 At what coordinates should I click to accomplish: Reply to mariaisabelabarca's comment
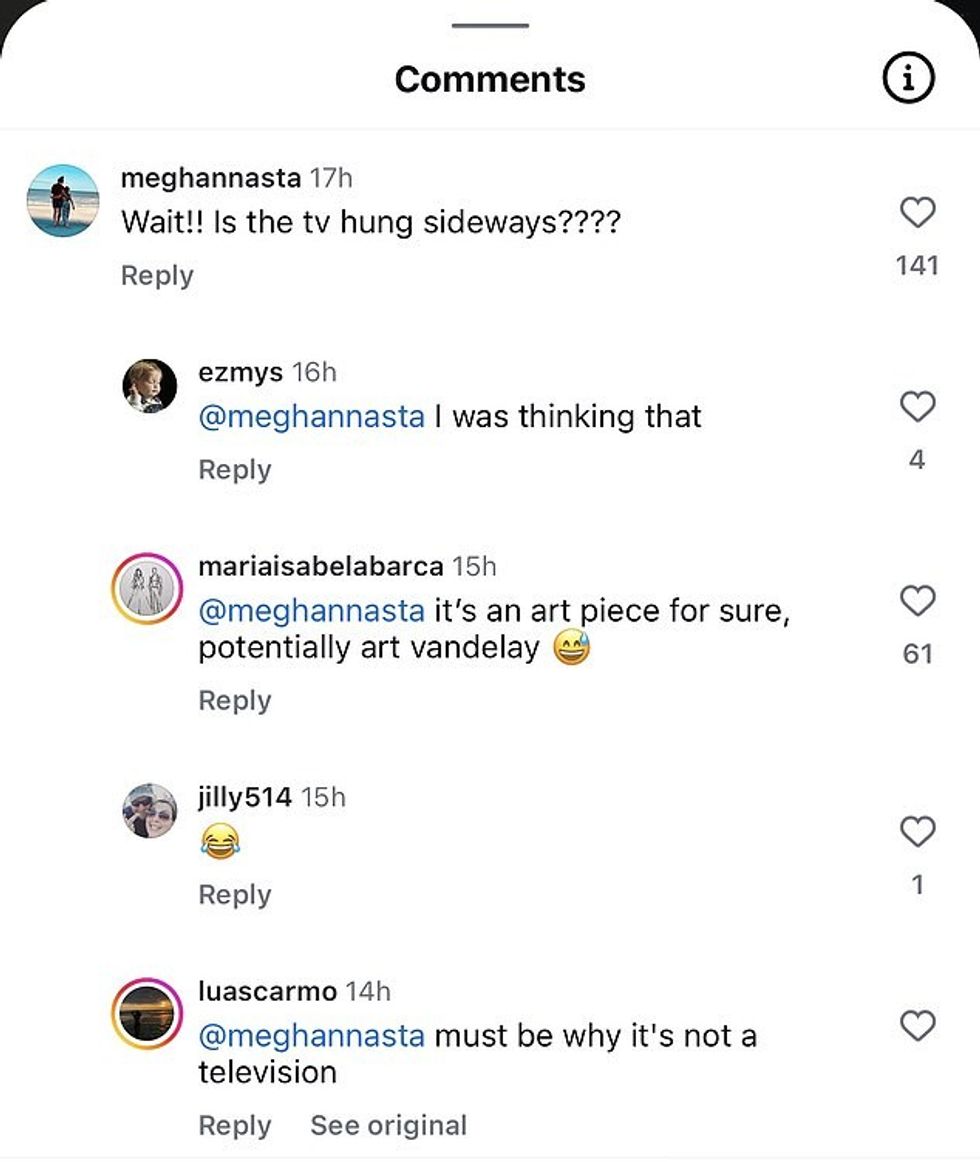point(235,701)
